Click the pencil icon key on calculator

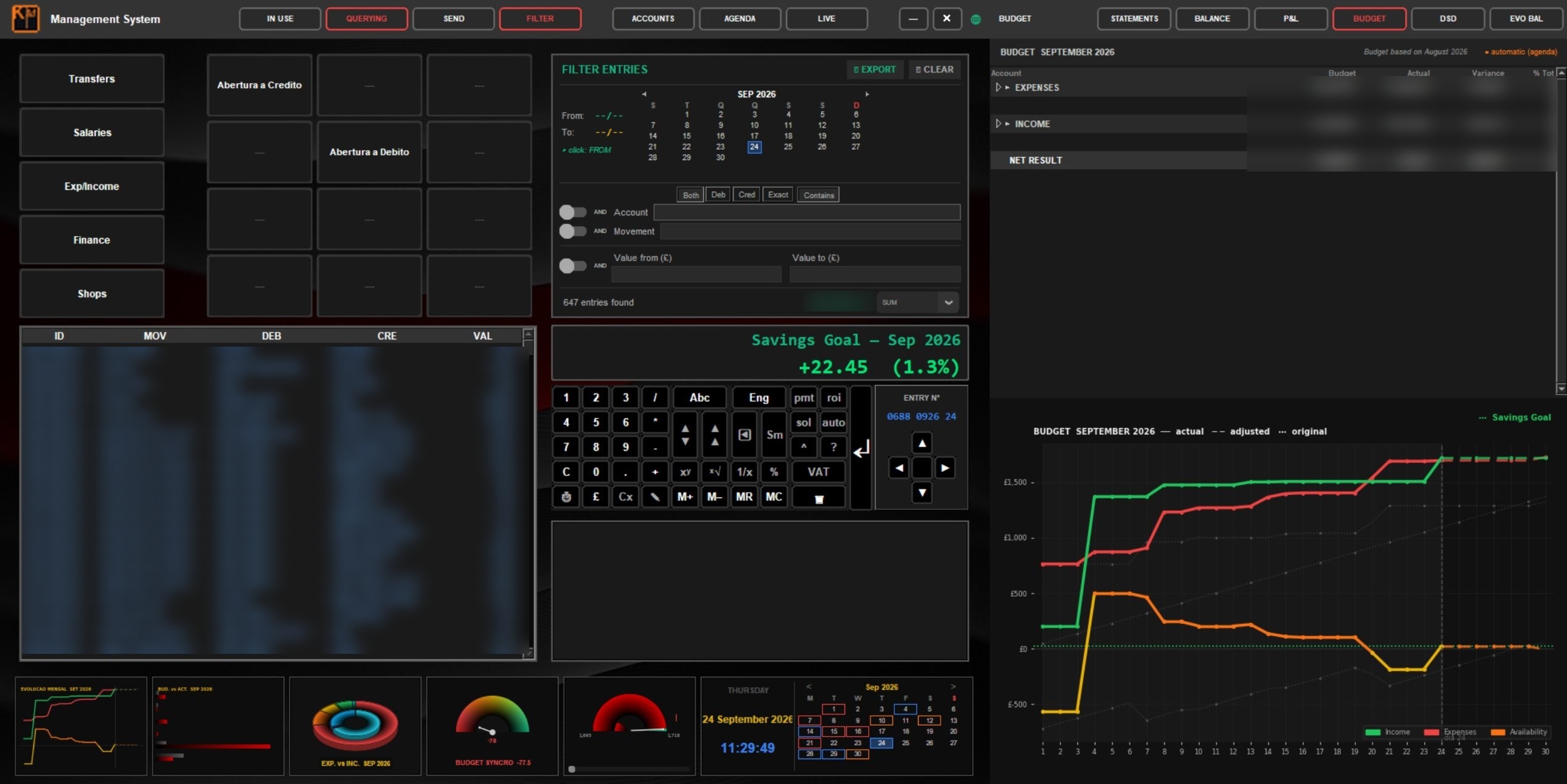(x=655, y=497)
